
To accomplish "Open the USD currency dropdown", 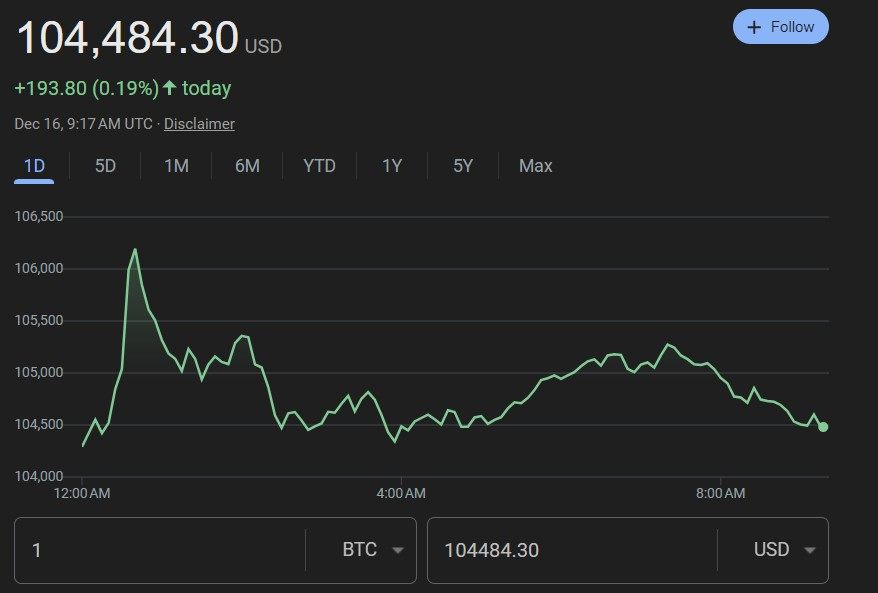I will [784, 550].
